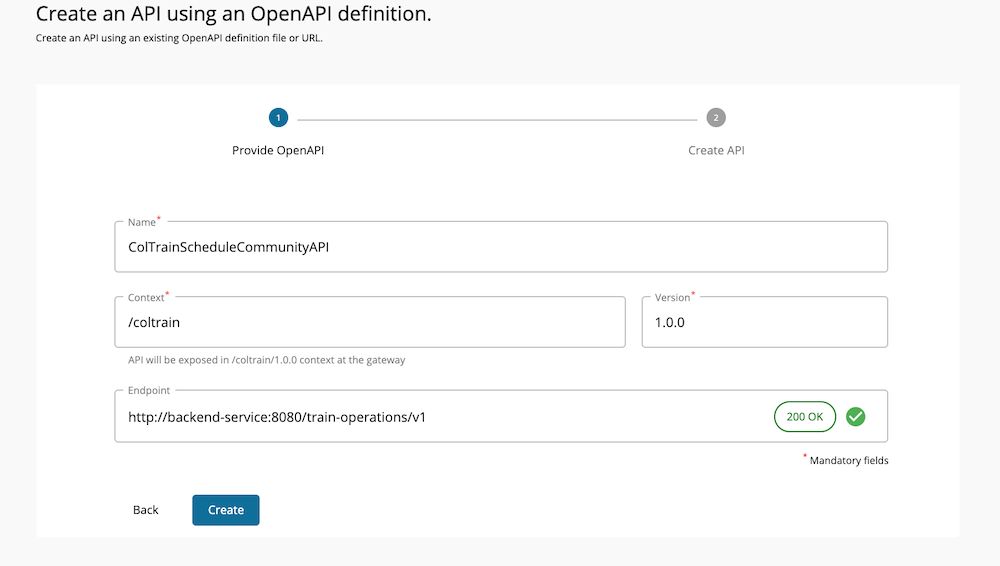Select the Provide OpenAPI step label
This screenshot has height=566, width=1000.
pos(278,150)
